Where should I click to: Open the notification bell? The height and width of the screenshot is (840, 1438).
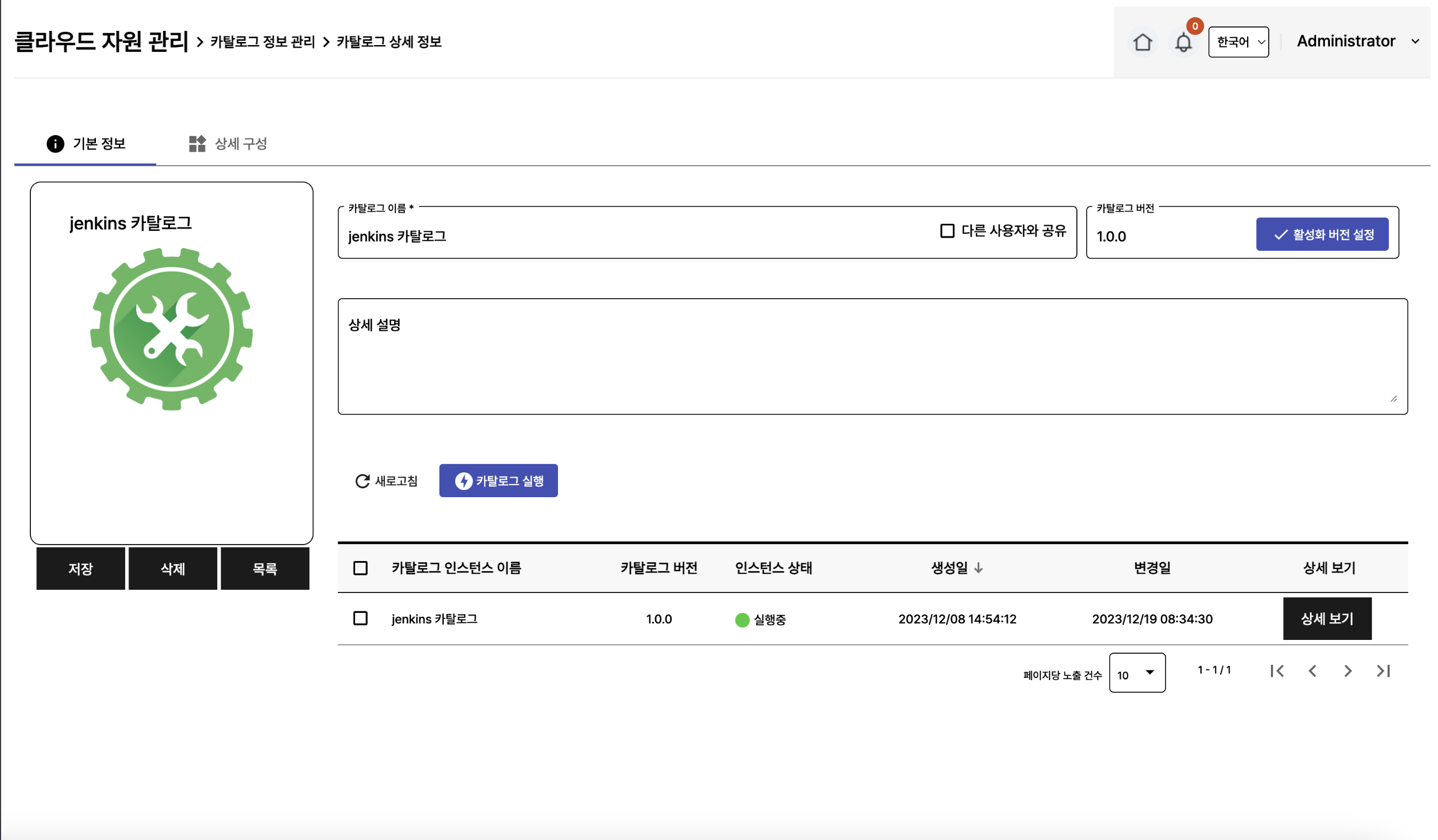coord(1183,43)
